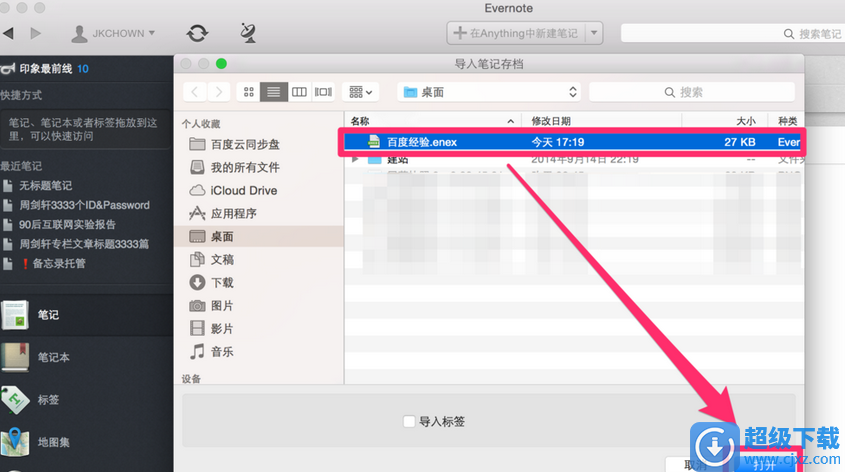Open the activity satellite icon in Evernote toolbar
The image size is (845, 472).
248,33
